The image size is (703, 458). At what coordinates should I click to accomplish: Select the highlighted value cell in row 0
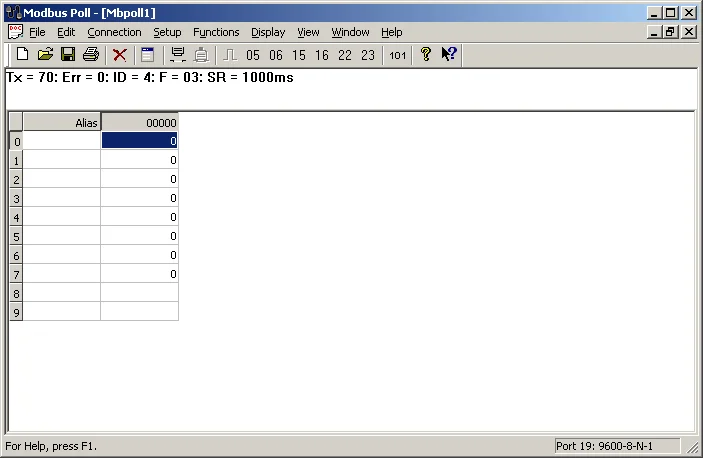point(139,141)
